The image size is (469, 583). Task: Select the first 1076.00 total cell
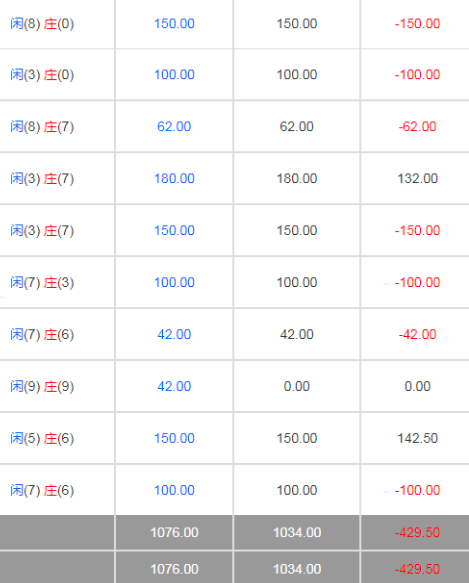coord(174,532)
